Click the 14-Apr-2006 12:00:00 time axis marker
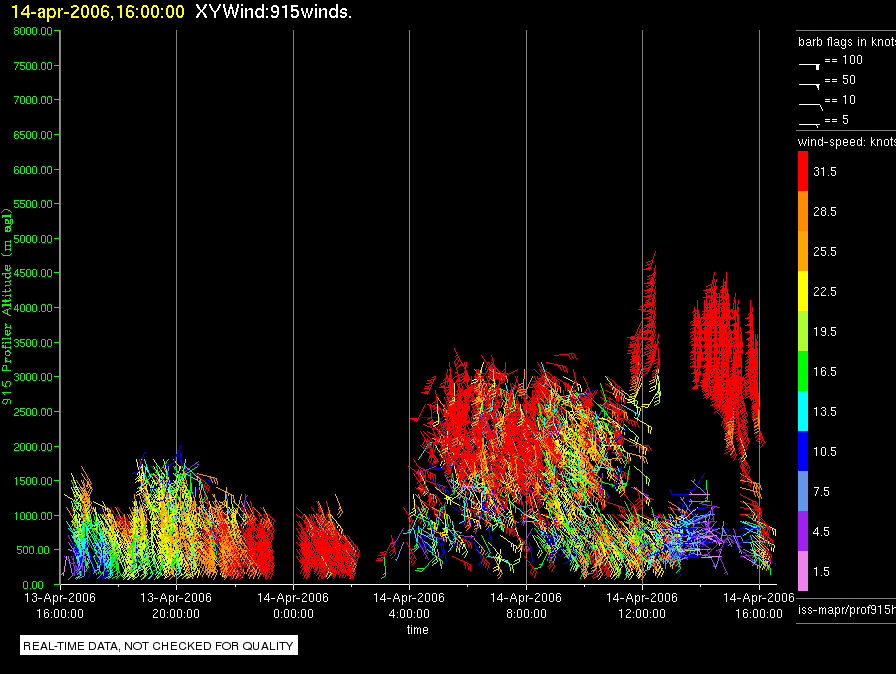Image resolution: width=896 pixels, height=674 pixels. [x=642, y=605]
